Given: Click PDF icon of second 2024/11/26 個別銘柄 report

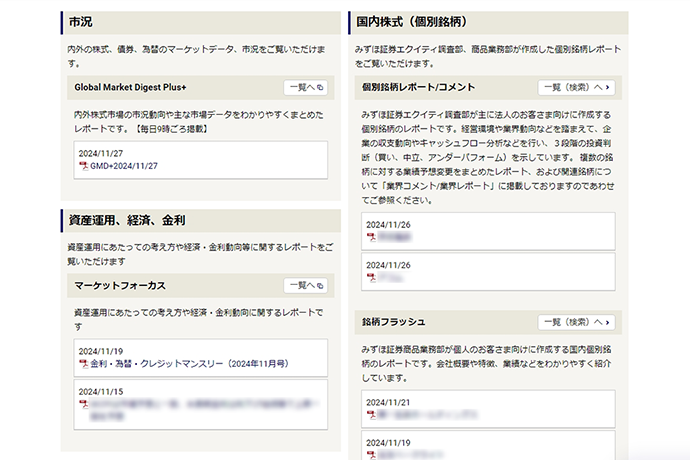Looking at the screenshot, I should click(371, 278).
